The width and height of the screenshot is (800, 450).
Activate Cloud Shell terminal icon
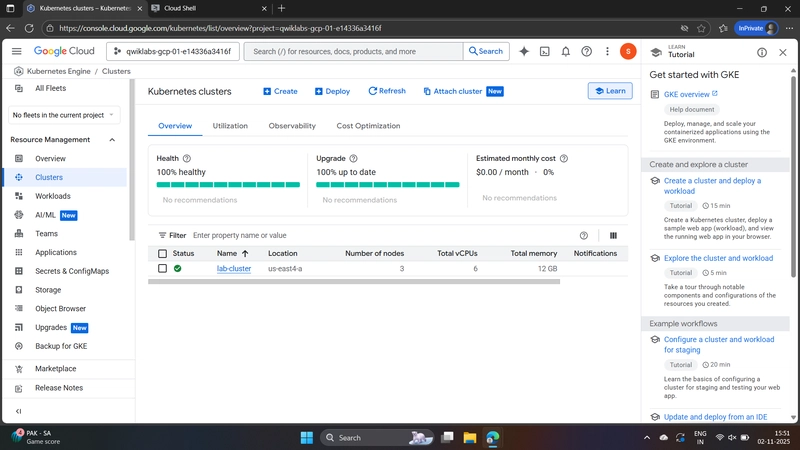pos(545,51)
